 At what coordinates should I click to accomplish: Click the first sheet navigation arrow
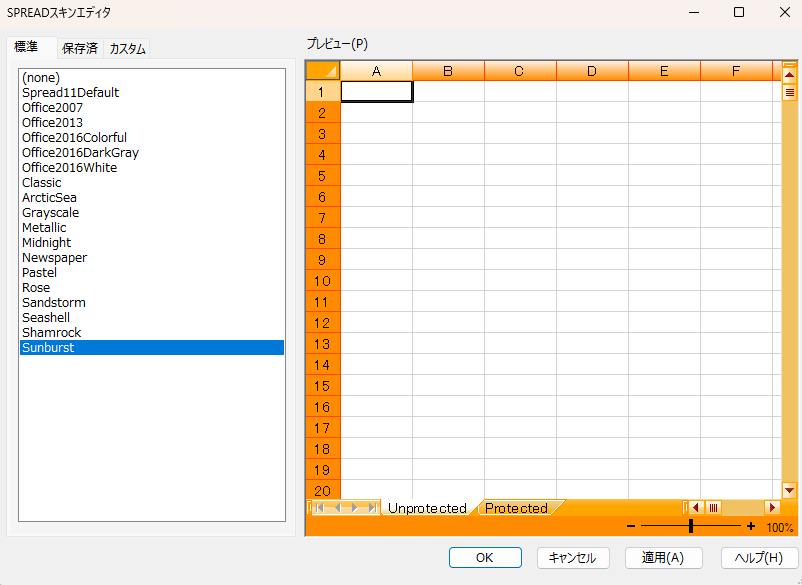(320, 508)
